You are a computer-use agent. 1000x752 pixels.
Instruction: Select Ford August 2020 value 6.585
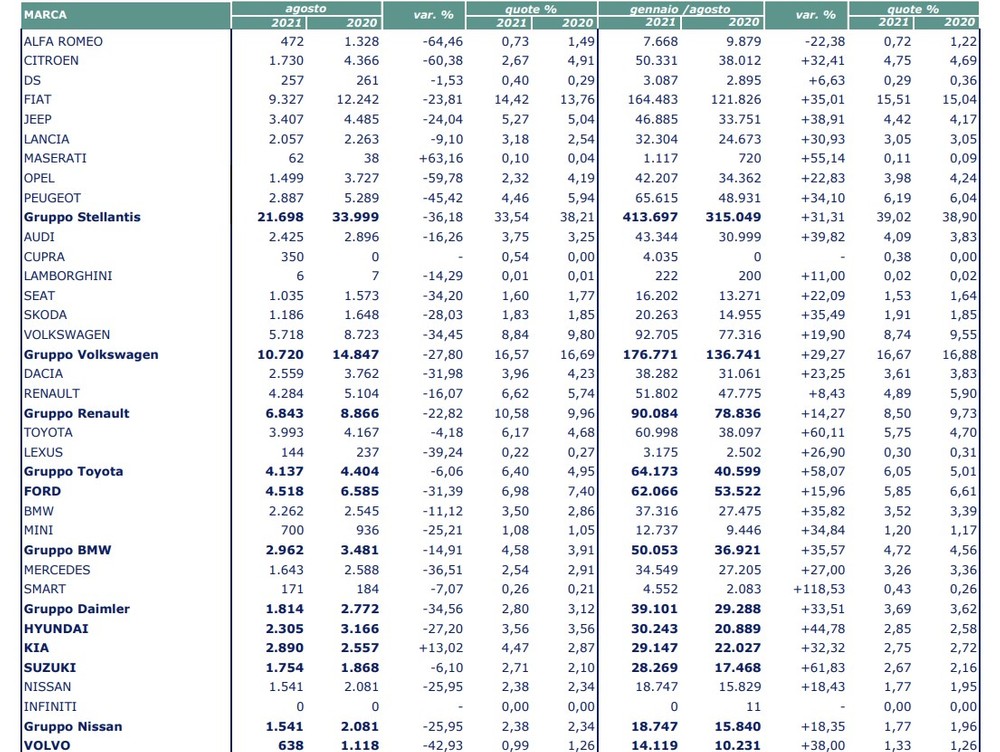(x=360, y=491)
